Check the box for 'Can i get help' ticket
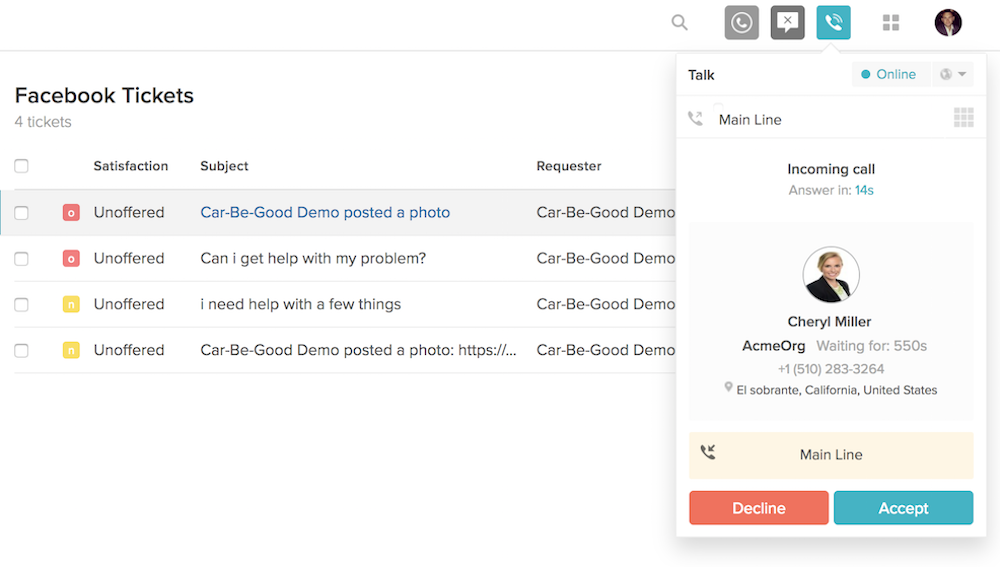Viewport: 1000px width, 567px height. [x=22, y=259]
